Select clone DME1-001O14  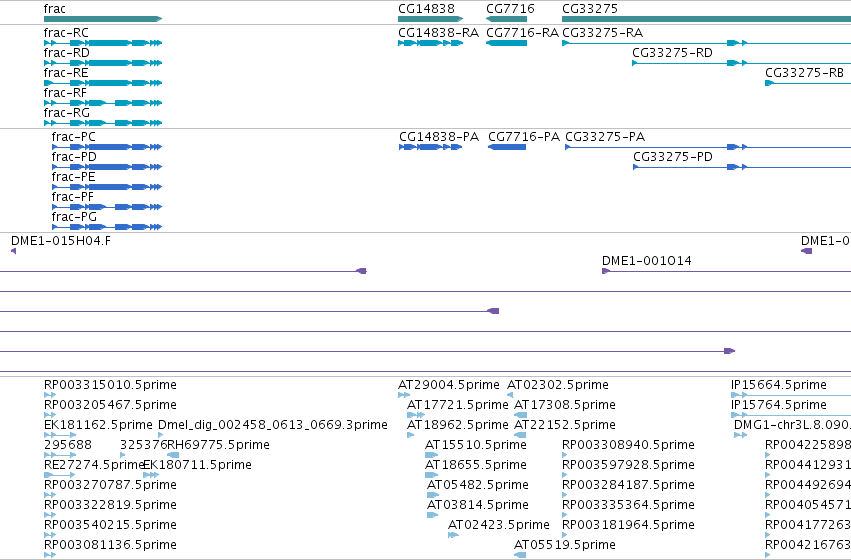tap(726, 271)
